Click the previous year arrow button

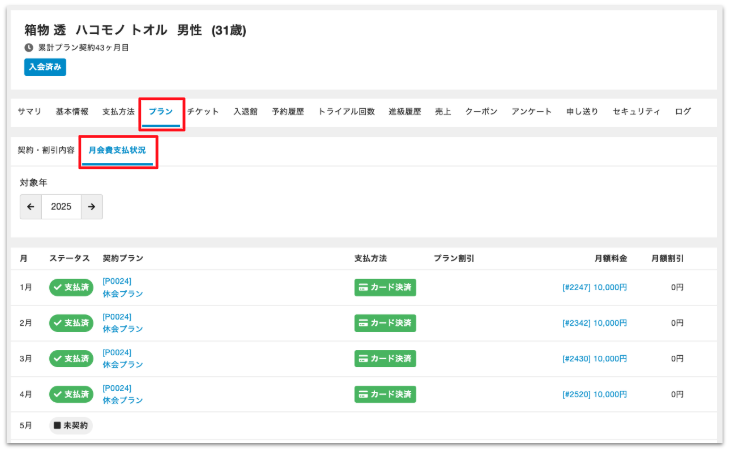pyautogui.click(x=31, y=207)
